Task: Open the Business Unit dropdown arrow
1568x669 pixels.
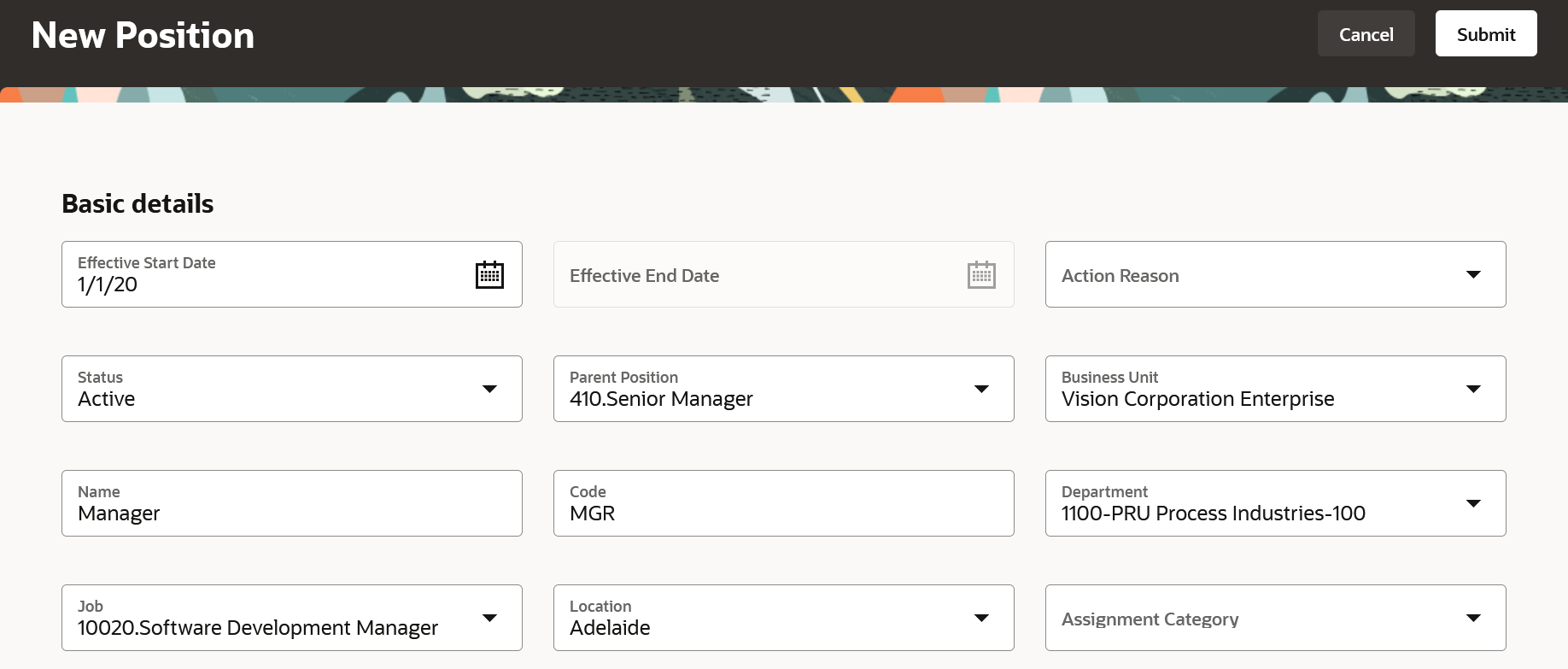Action: coord(1473,389)
